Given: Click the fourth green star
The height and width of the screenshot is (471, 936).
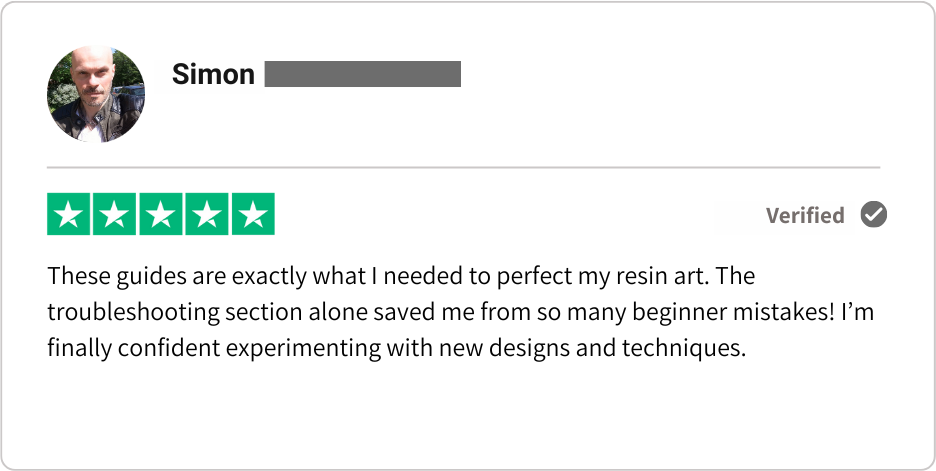Looking at the screenshot, I should point(207,214).
